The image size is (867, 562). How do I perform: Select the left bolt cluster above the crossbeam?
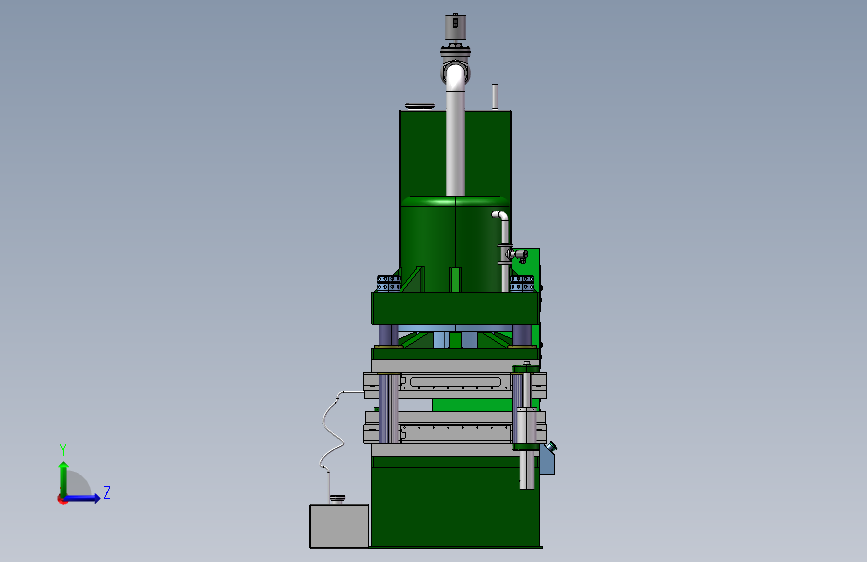[388, 283]
